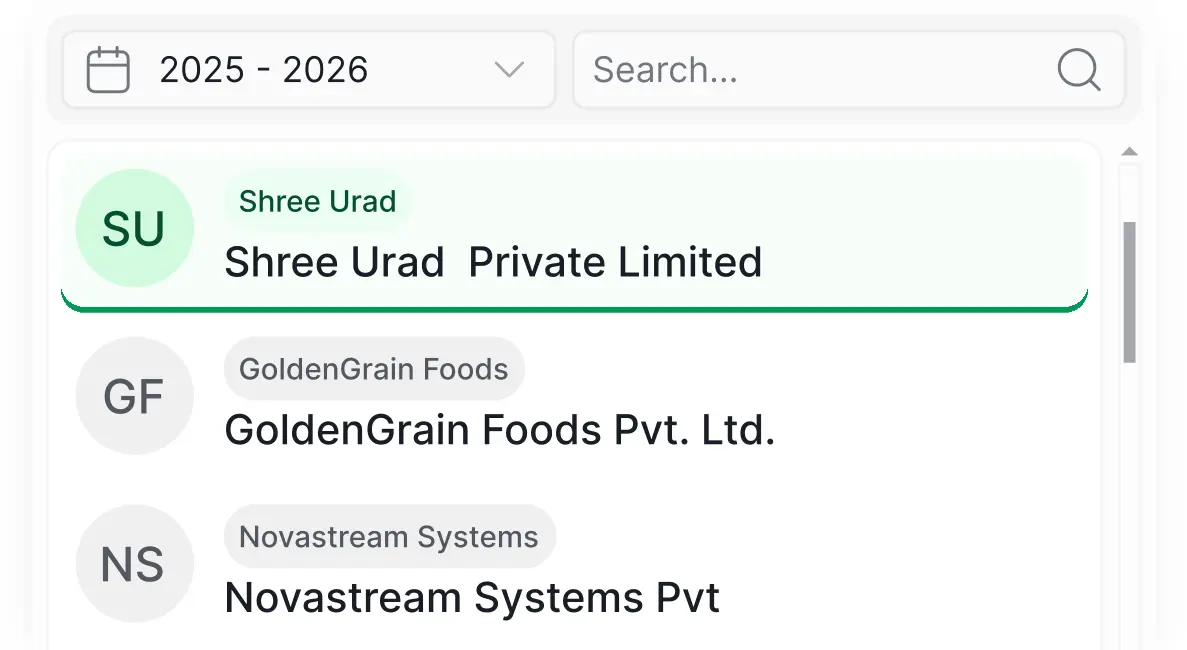Click the SU avatar circle
Image resolution: width=1187 pixels, height=650 pixels.
coord(135,228)
